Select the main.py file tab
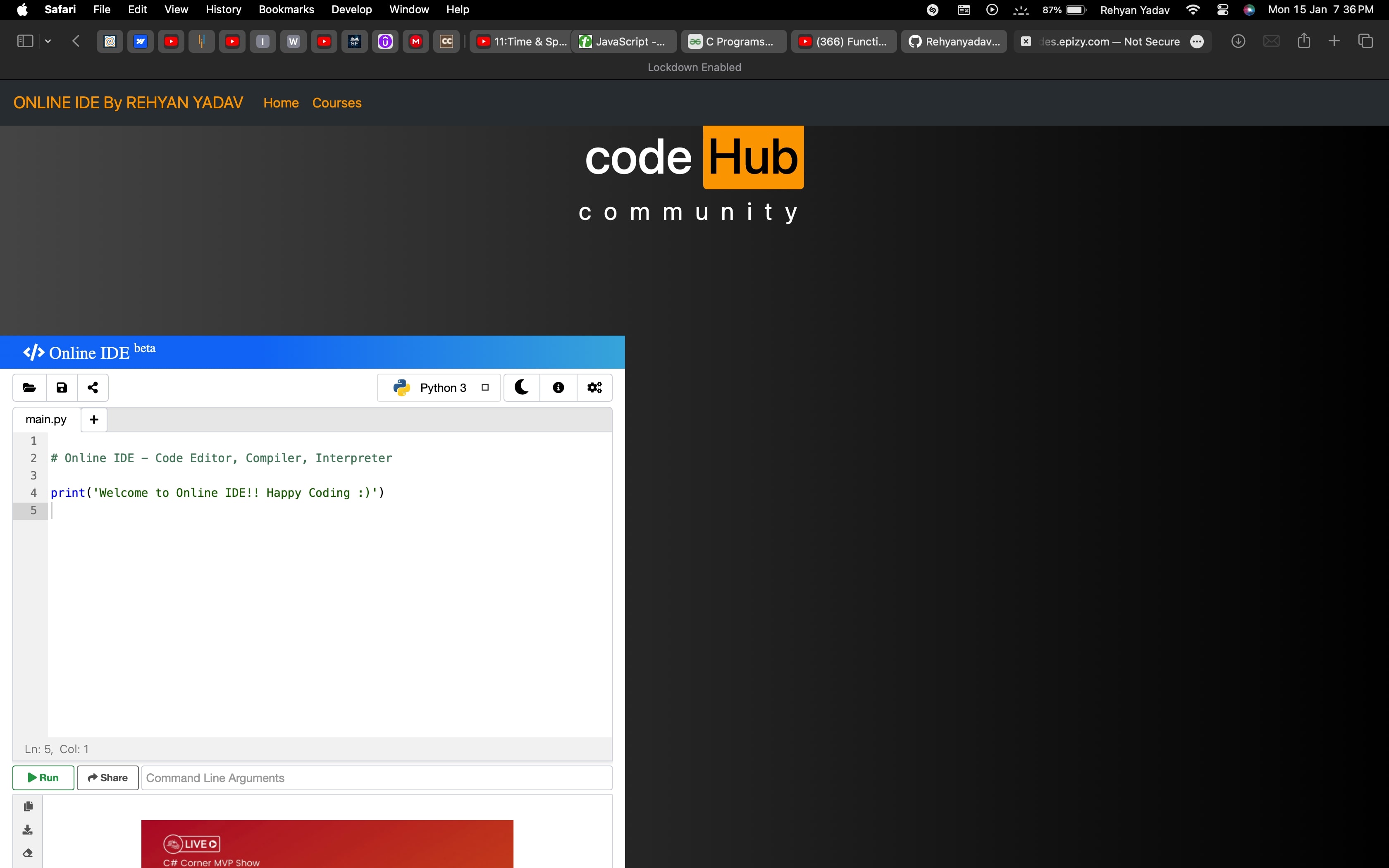Viewport: 1389px width, 868px height. 46,420
